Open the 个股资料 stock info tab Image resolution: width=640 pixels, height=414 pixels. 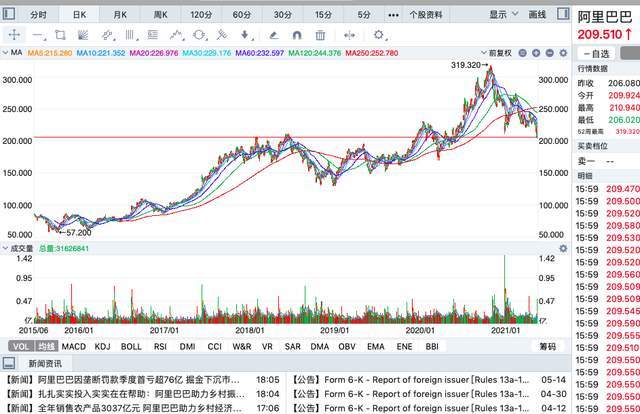(426, 15)
